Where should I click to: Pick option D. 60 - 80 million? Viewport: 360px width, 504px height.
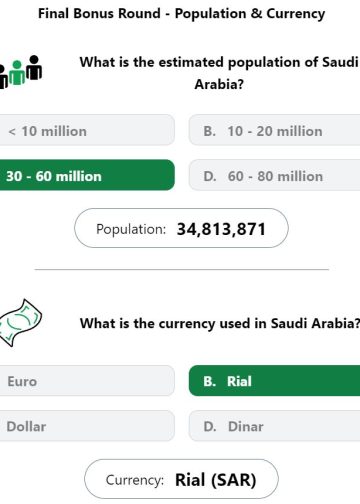pos(274,175)
